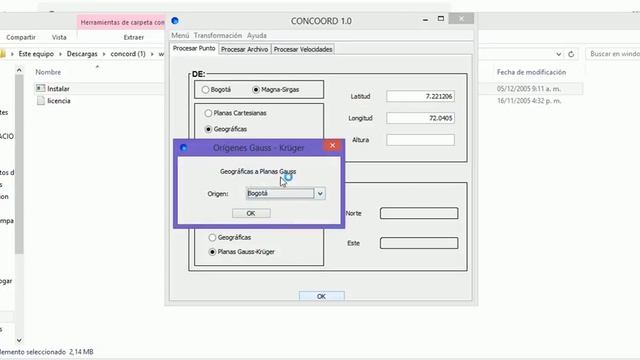Expand the Este equipo breadcrumb arrow
The height and width of the screenshot is (360, 640).
pyautogui.click(x=60, y=54)
